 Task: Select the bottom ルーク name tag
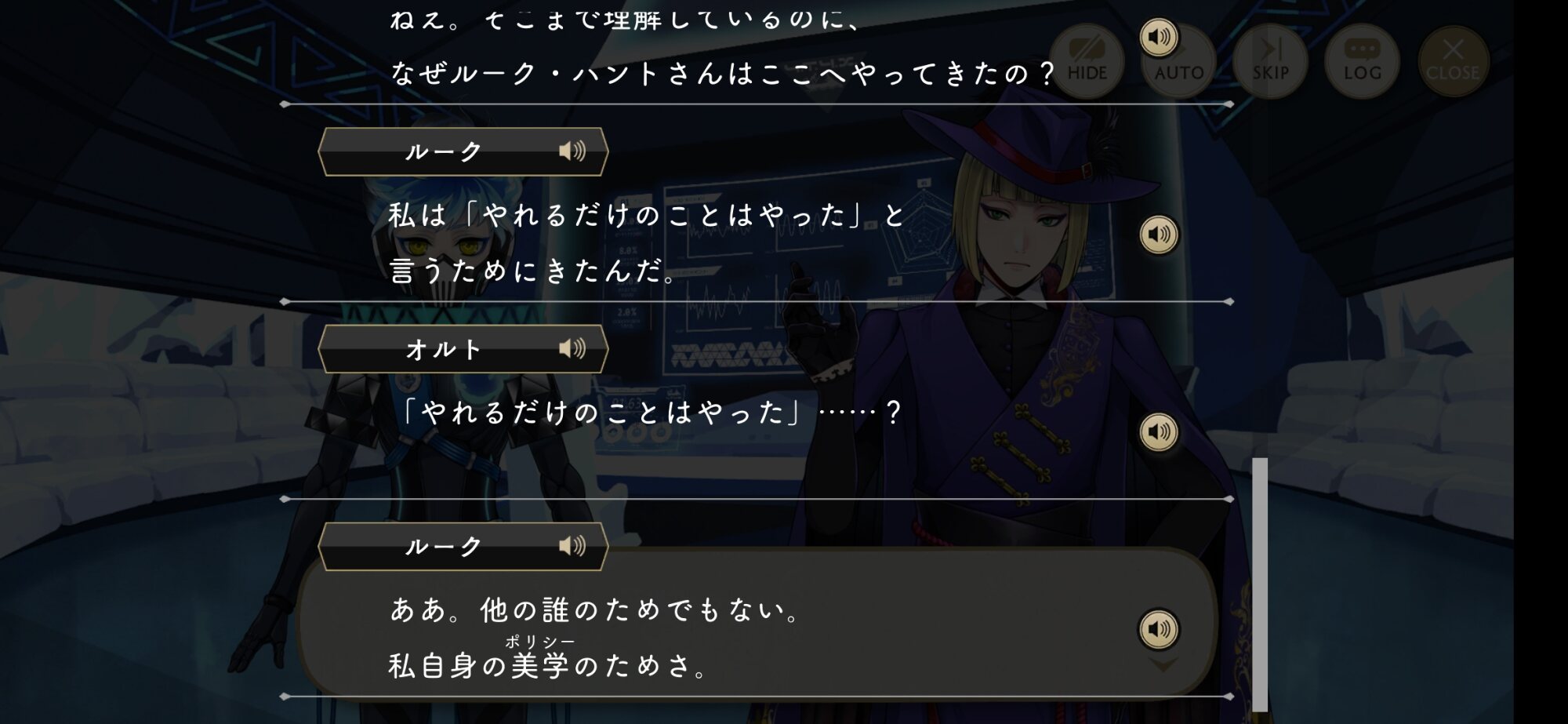(463, 547)
